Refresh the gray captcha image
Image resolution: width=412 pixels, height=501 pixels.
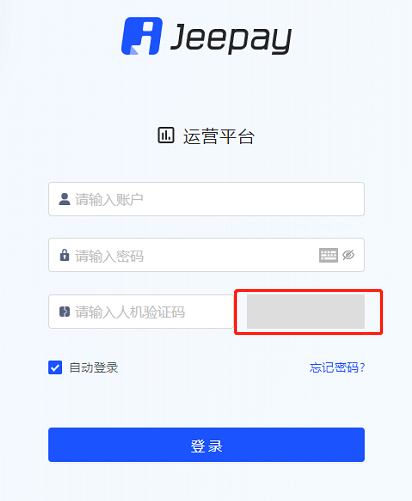coord(306,312)
